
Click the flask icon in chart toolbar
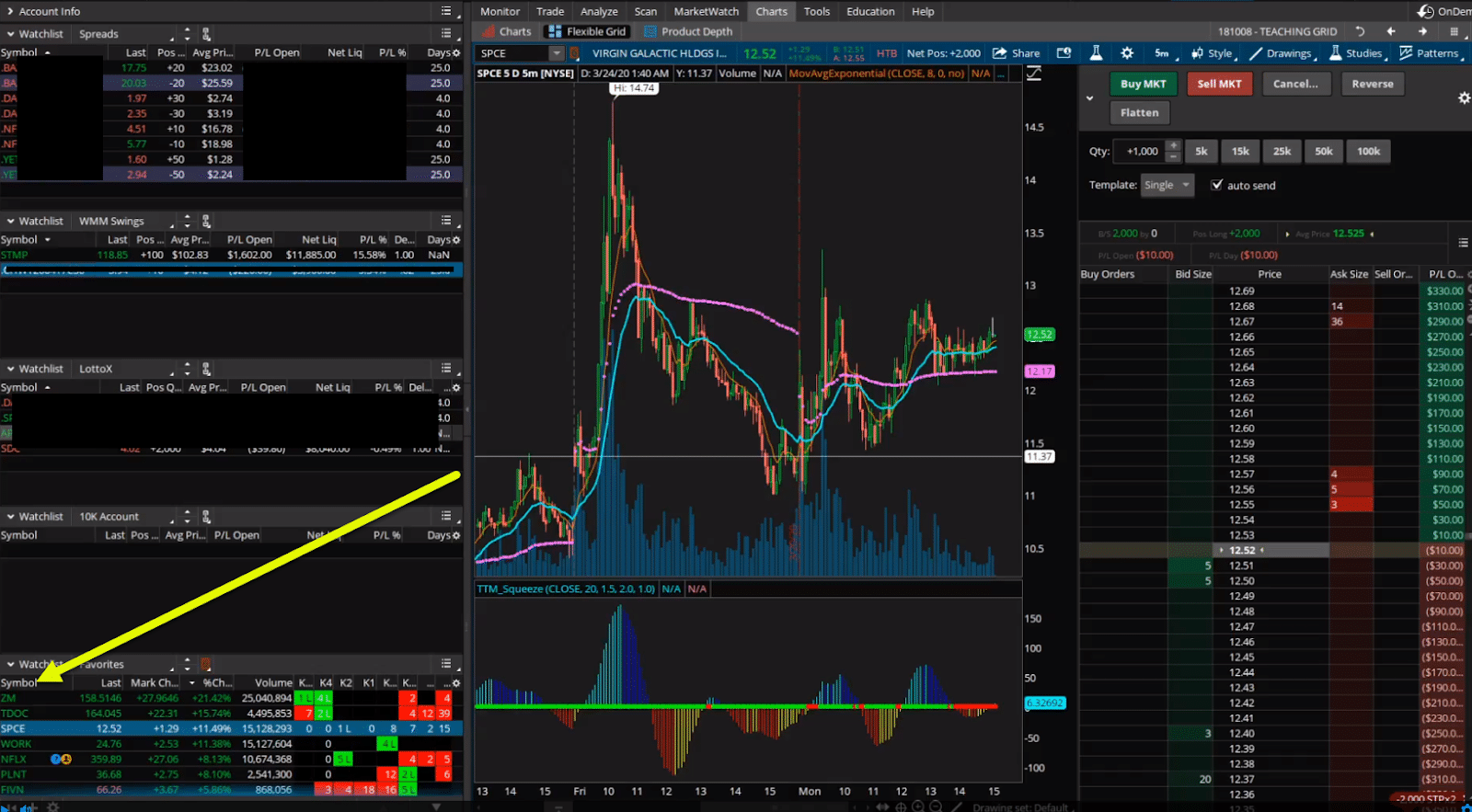(1096, 53)
